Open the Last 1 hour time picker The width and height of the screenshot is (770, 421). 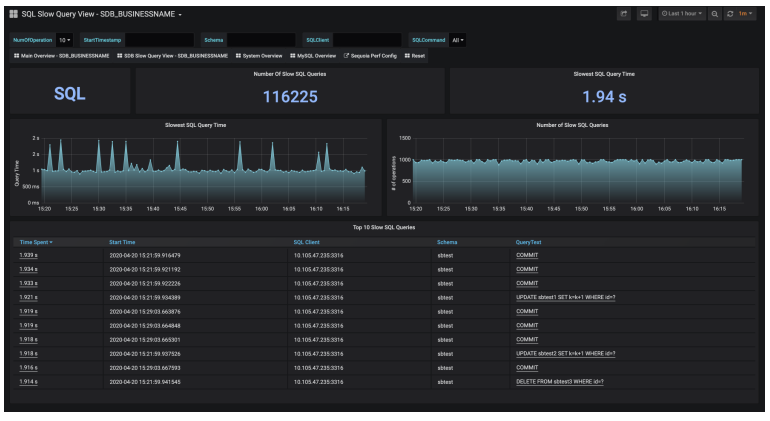point(682,15)
